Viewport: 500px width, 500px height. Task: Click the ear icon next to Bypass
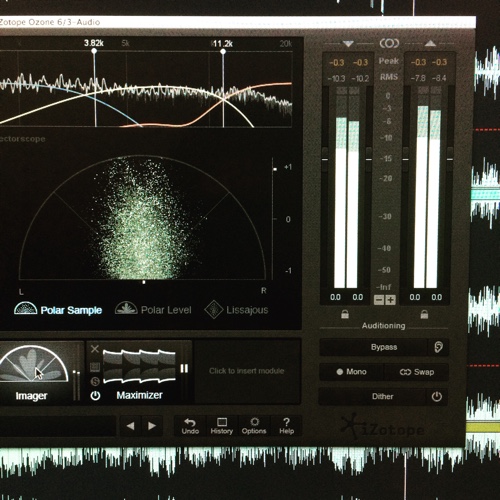click(x=439, y=347)
